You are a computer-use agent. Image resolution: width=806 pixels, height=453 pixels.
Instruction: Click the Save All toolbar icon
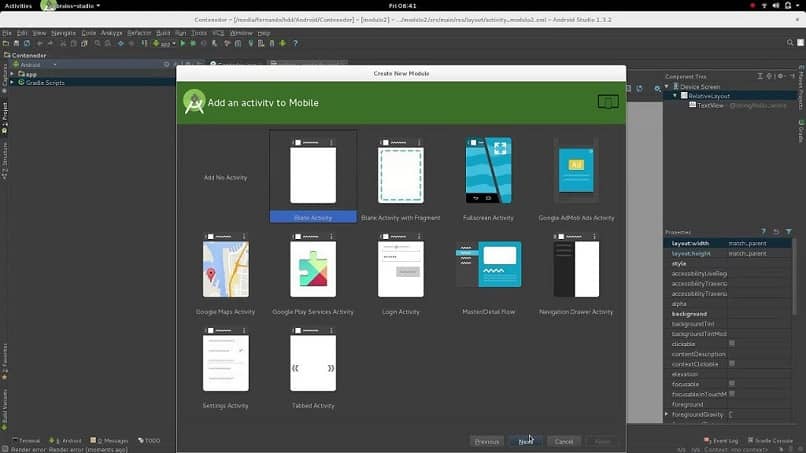(x=16, y=44)
